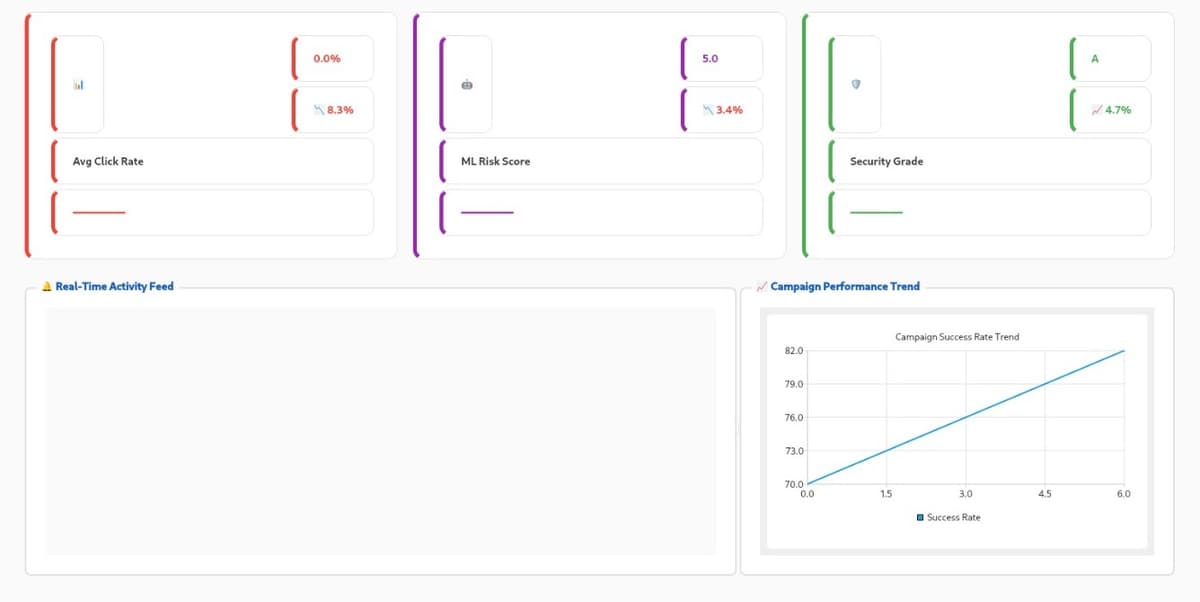Click the rising trend icon beside 4.7%
1200x602 pixels.
tap(1097, 108)
